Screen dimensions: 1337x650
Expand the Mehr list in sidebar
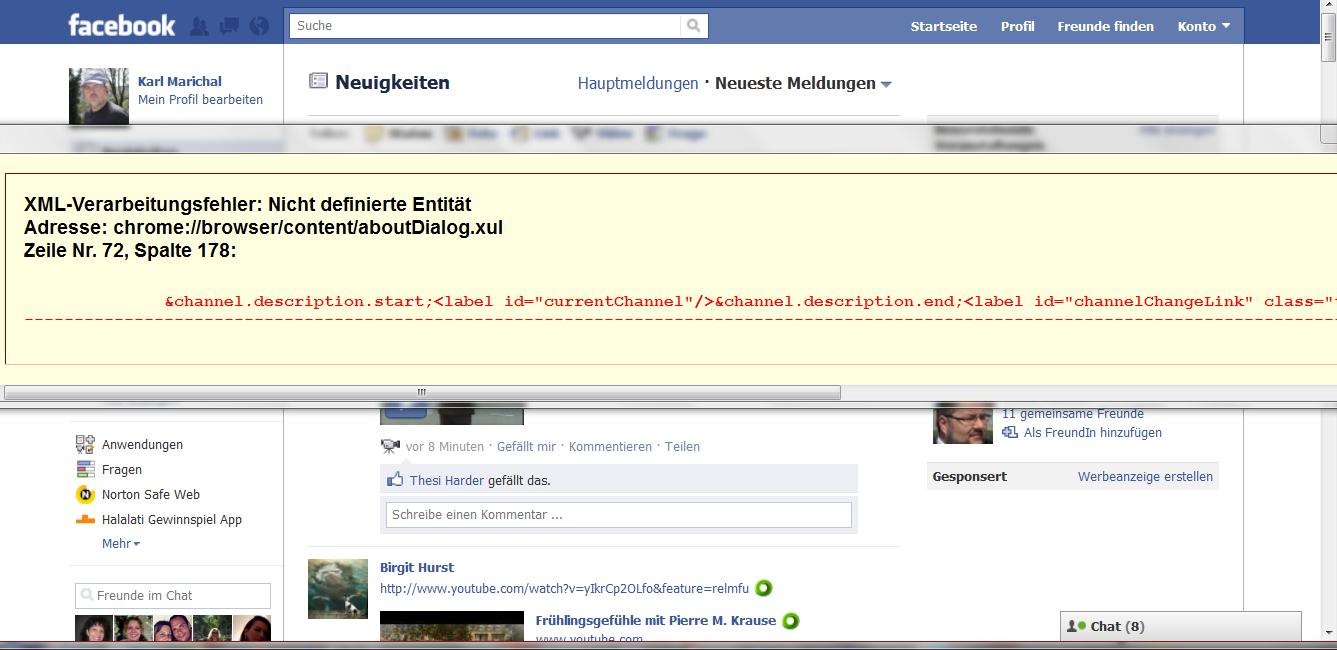pyautogui.click(x=121, y=543)
